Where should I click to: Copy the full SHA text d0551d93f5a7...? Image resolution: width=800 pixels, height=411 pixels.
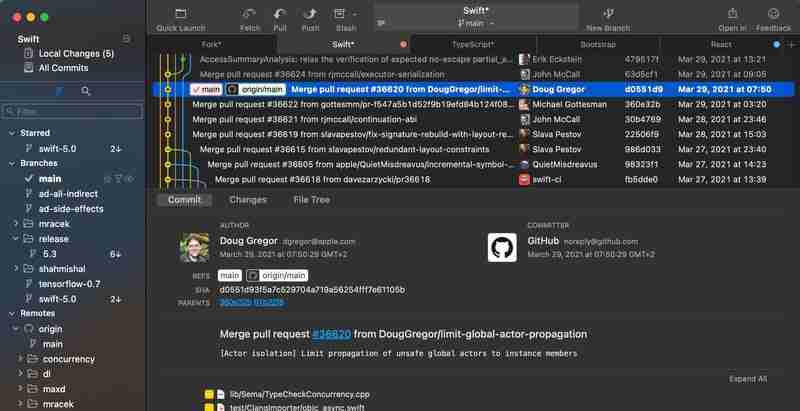(312, 290)
